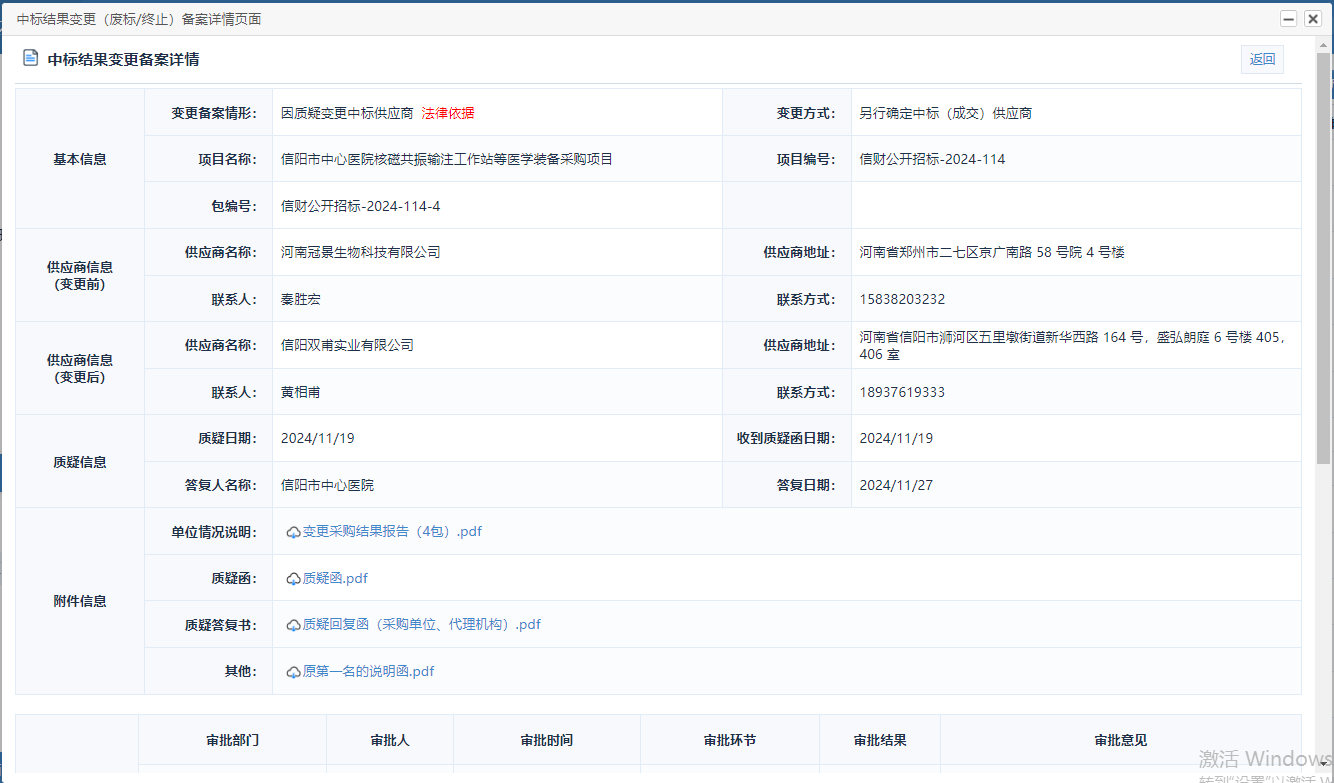Click the 返回 button

(x=1262, y=59)
